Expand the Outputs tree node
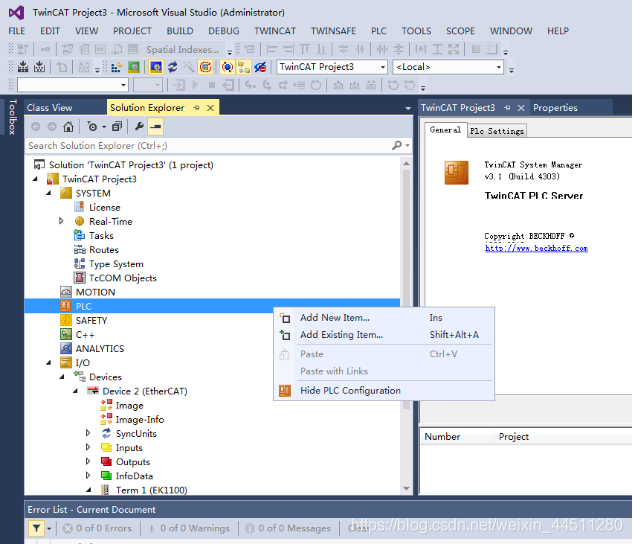633x544 pixels. click(88, 461)
